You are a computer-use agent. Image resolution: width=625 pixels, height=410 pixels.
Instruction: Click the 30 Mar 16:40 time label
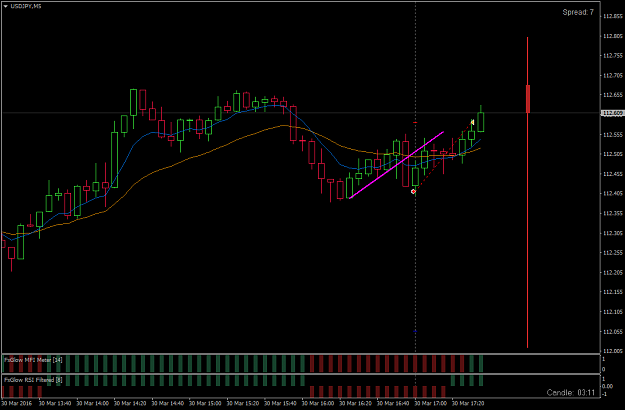point(393,403)
